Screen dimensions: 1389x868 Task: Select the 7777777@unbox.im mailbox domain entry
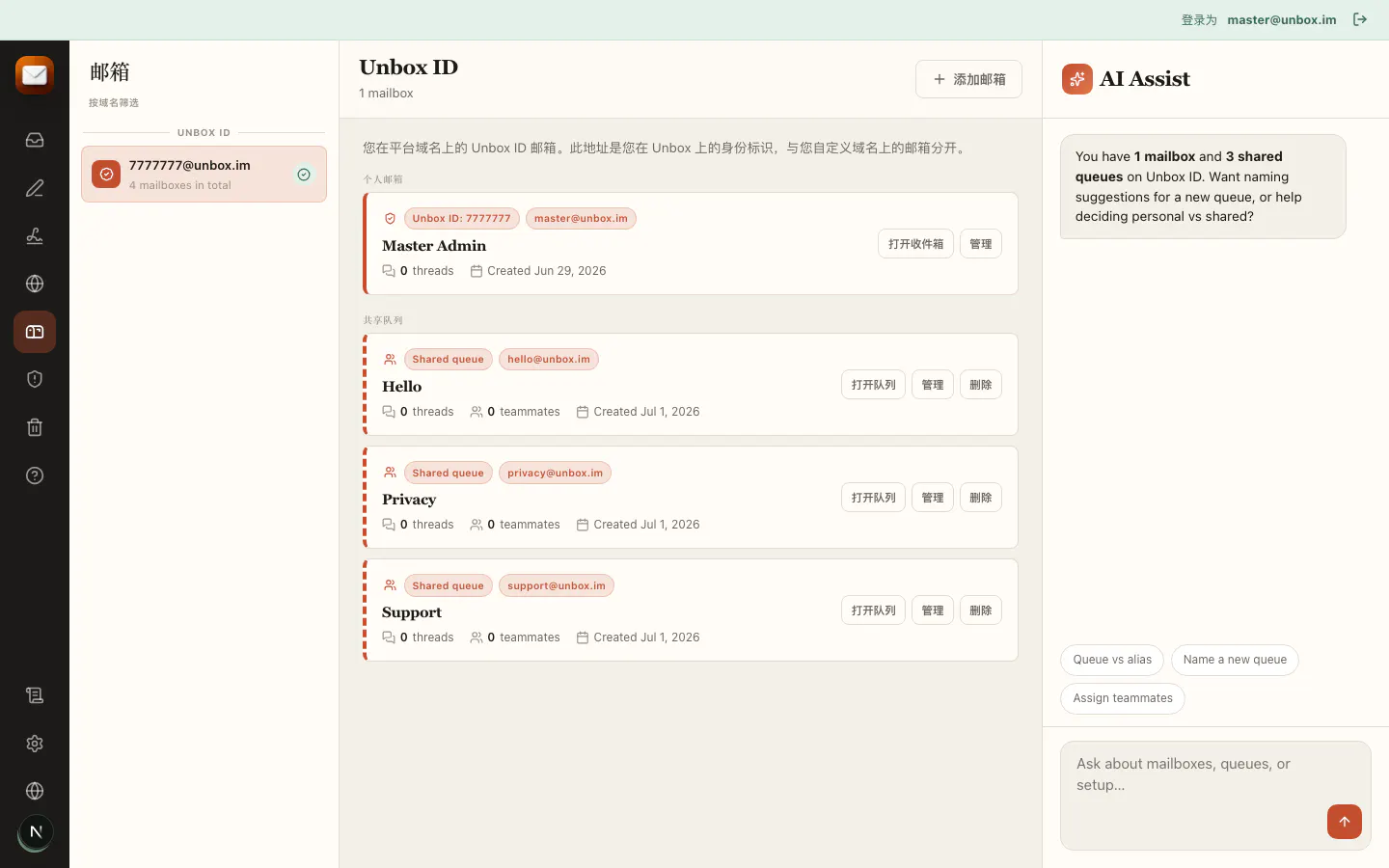(204, 175)
